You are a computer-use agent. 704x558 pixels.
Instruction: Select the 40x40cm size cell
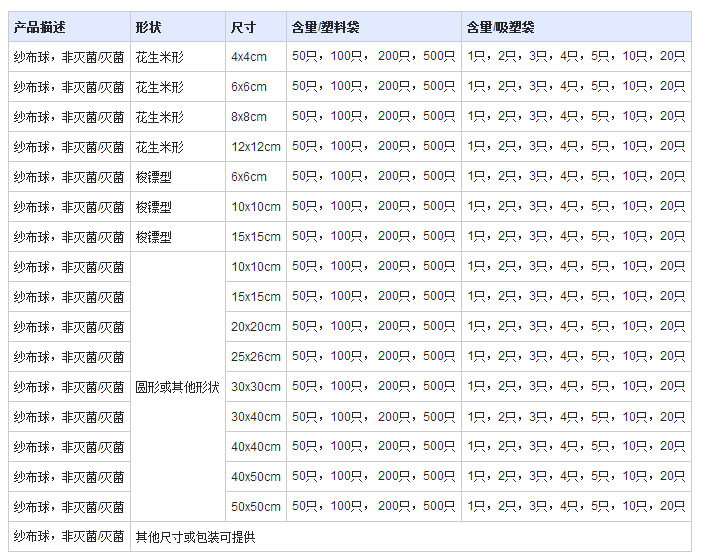[x=256, y=447]
